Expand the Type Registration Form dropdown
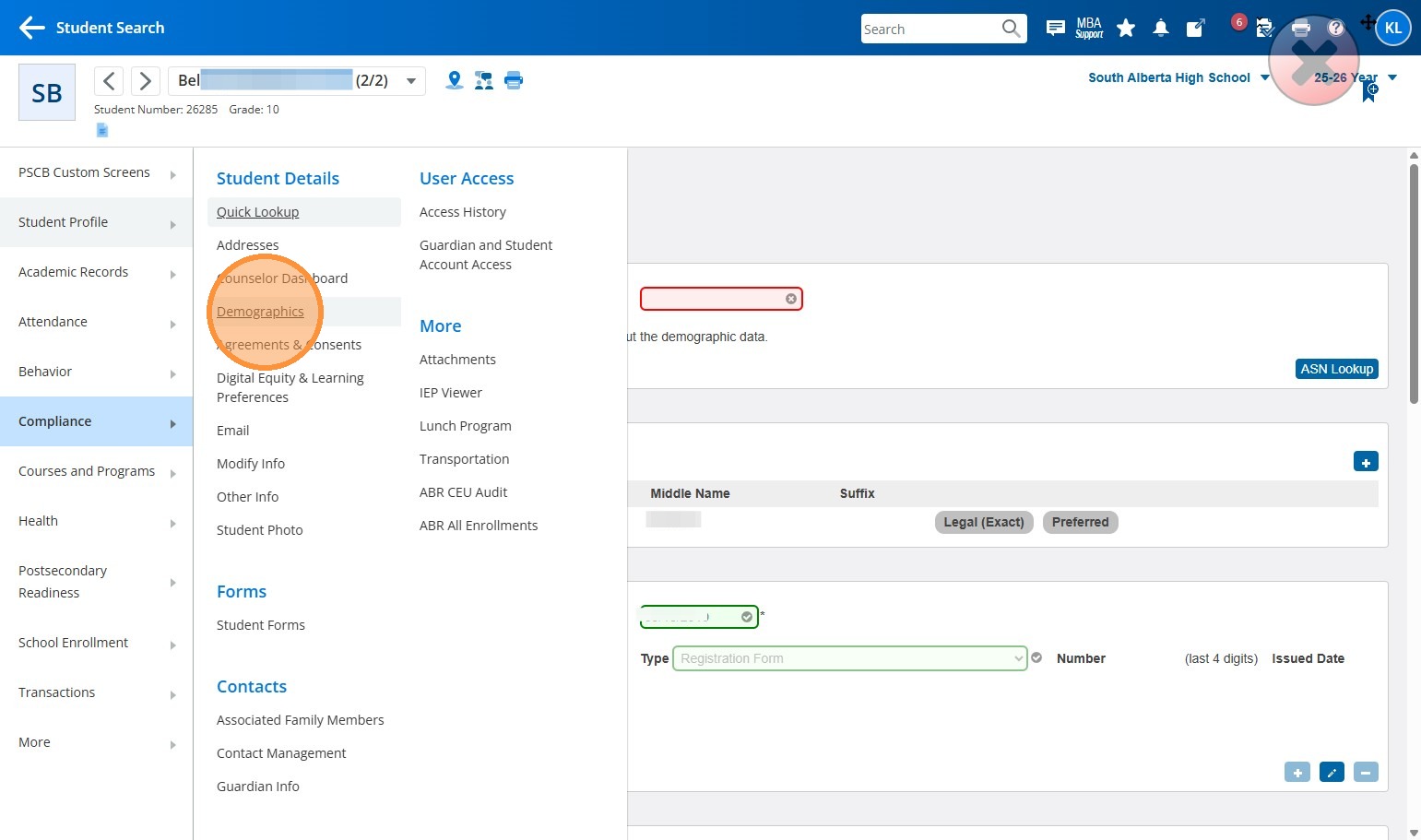 tap(849, 658)
